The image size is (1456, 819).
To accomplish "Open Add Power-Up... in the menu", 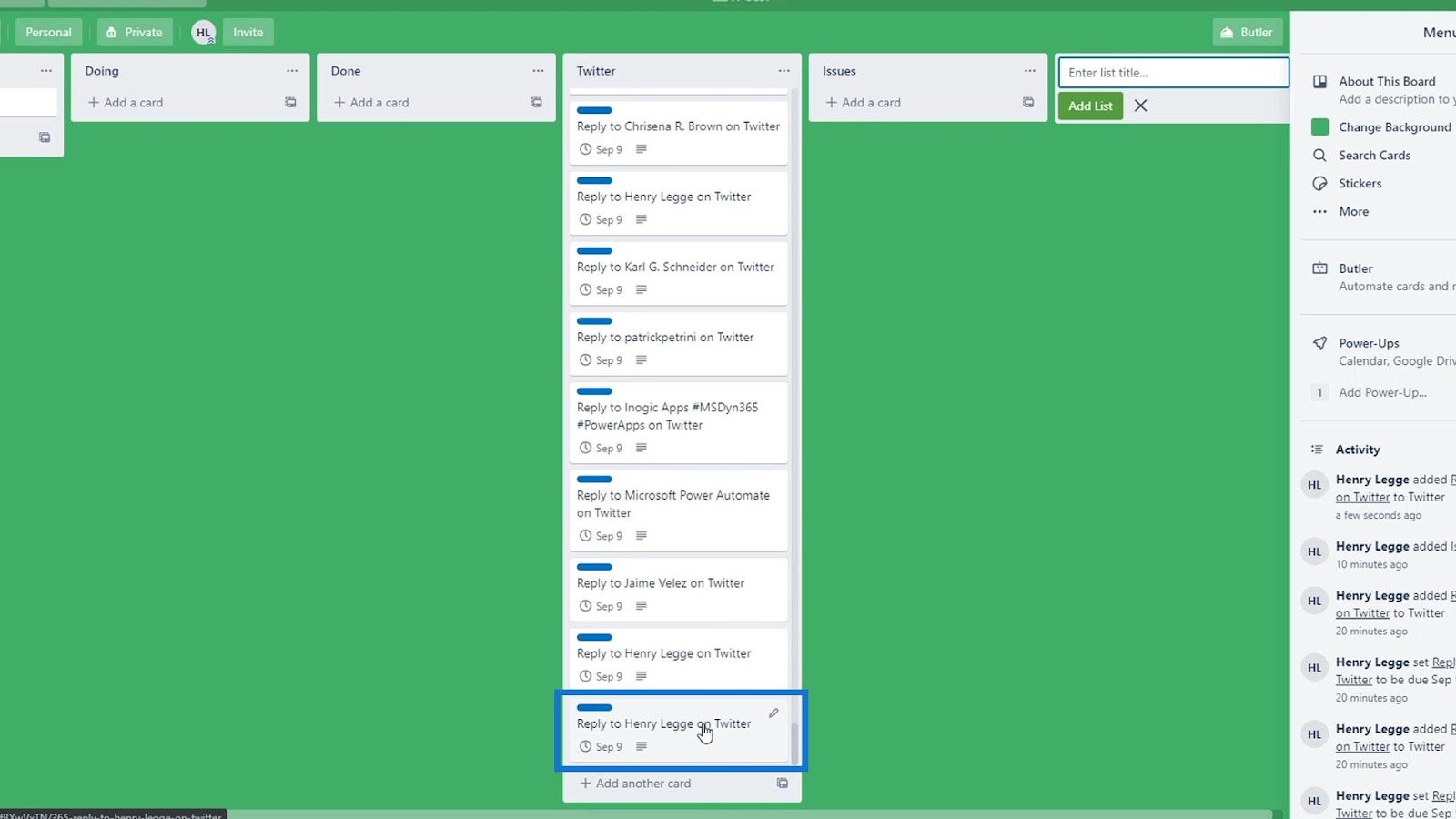I will click(1382, 392).
